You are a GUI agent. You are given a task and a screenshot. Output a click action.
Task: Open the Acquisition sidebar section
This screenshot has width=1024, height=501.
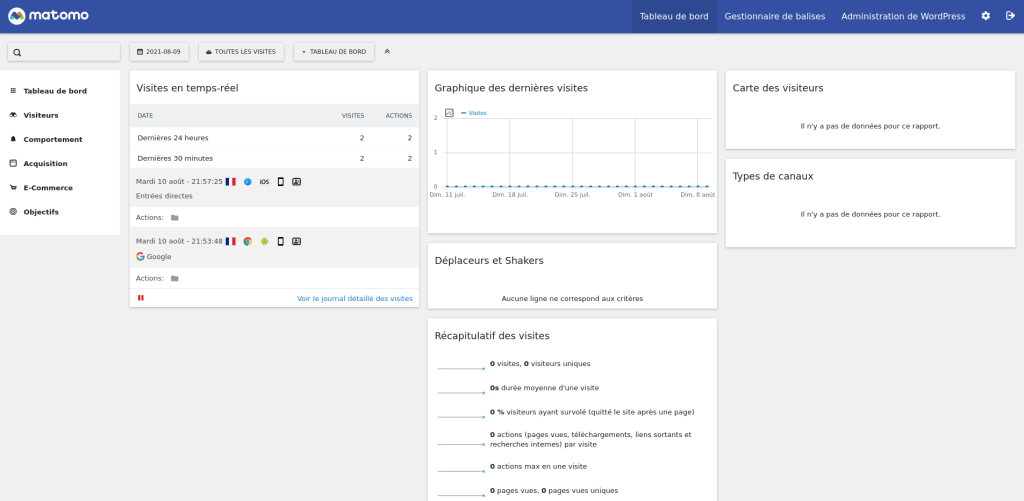(46, 163)
